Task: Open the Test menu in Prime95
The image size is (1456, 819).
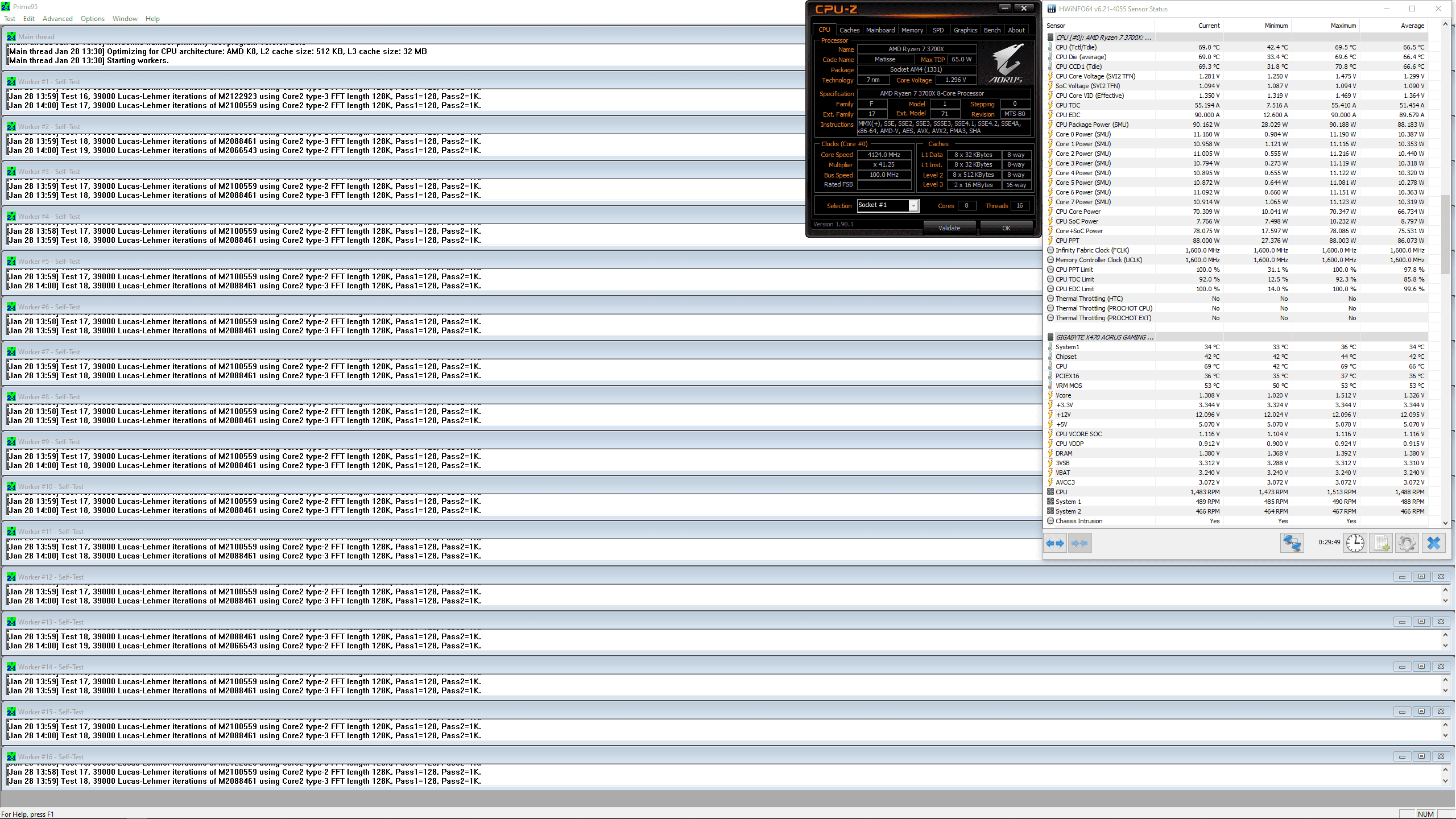Action: point(10,19)
